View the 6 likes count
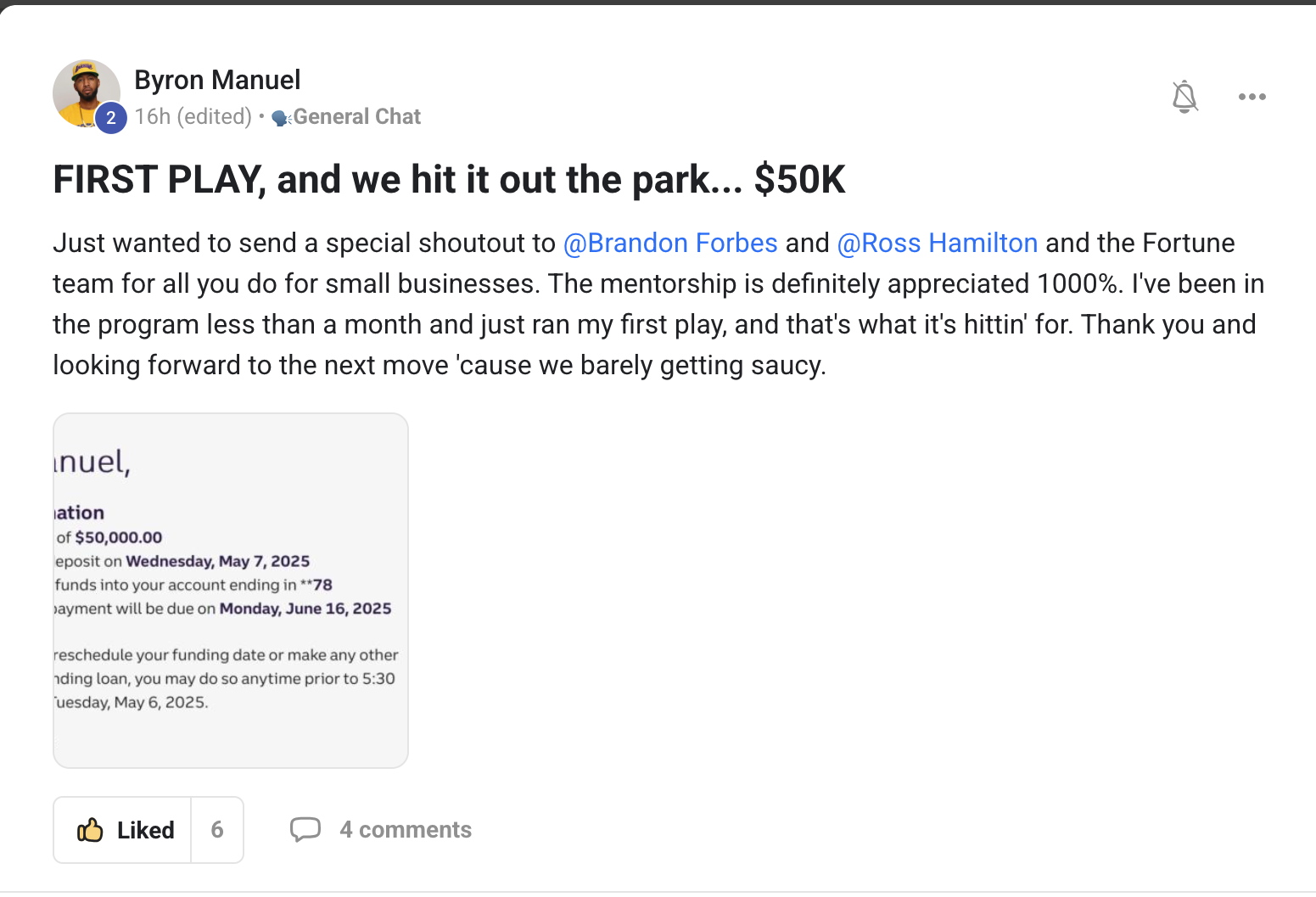The width and height of the screenshot is (1316, 897). [217, 830]
